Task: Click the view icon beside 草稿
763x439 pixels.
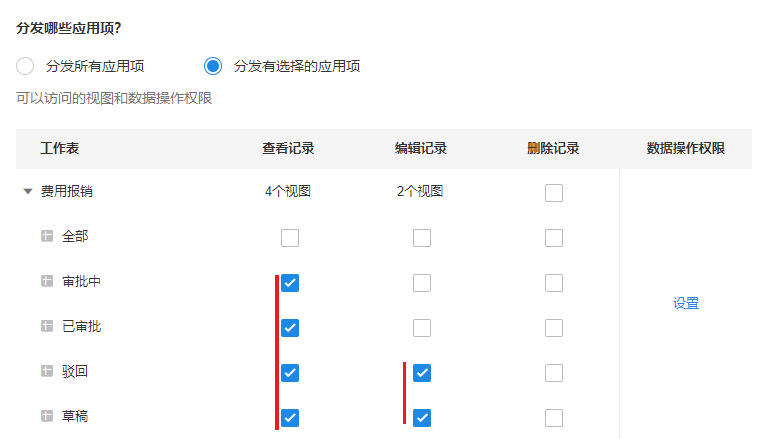Action: (46, 416)
